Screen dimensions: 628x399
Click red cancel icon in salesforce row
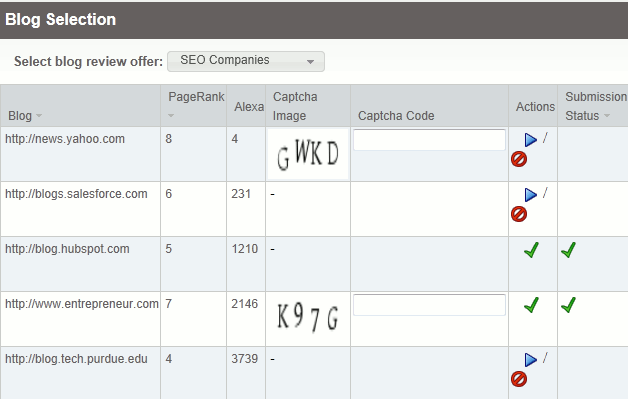pyautogui.click(x=519, y=214)
